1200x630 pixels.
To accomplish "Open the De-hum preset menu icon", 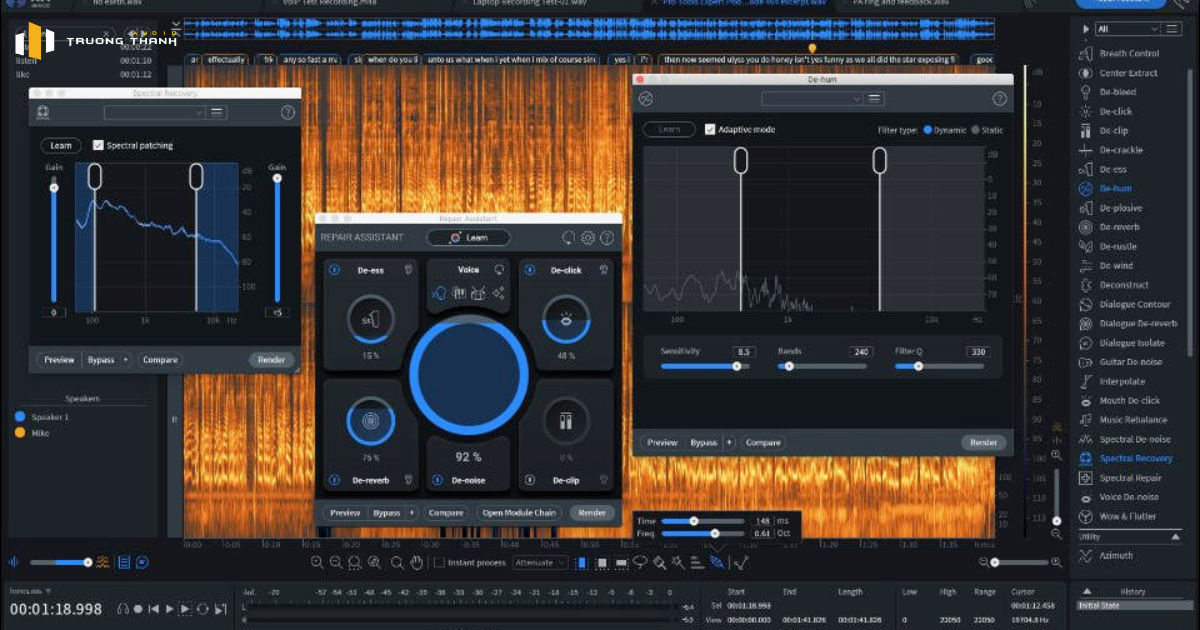I will click(875, 98).
